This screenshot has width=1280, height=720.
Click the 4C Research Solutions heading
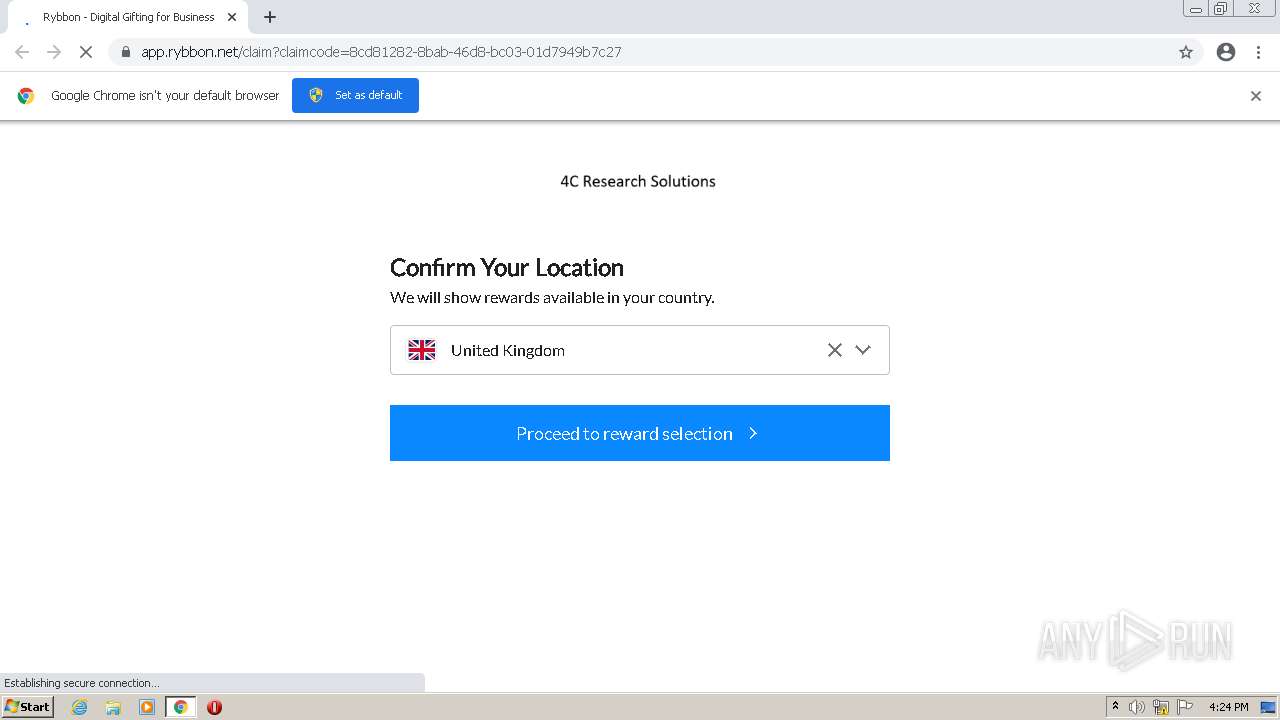tap(638, 181)
